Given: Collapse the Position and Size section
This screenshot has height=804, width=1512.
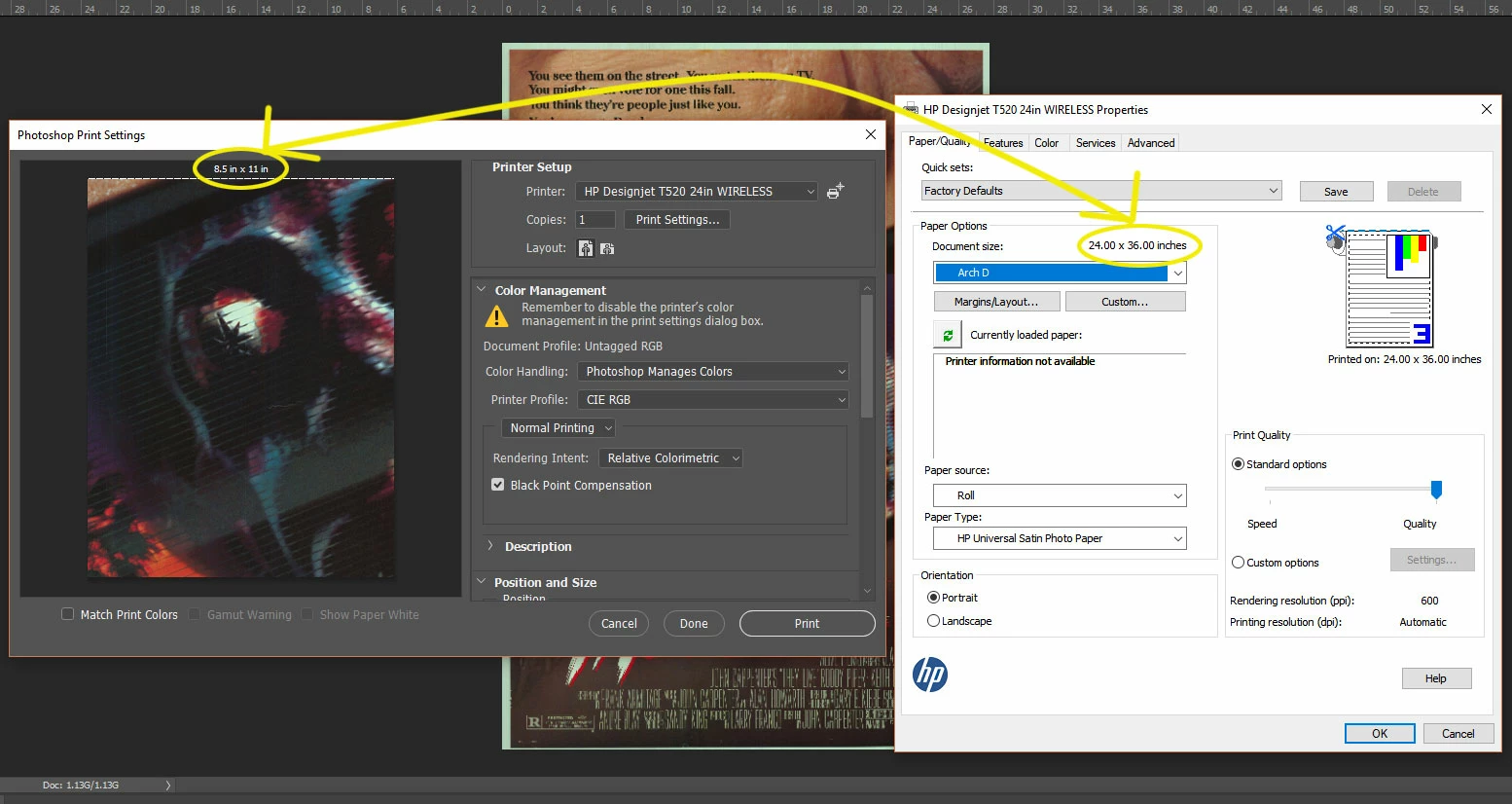Looking at the screenshot, I should coord(481,582).
